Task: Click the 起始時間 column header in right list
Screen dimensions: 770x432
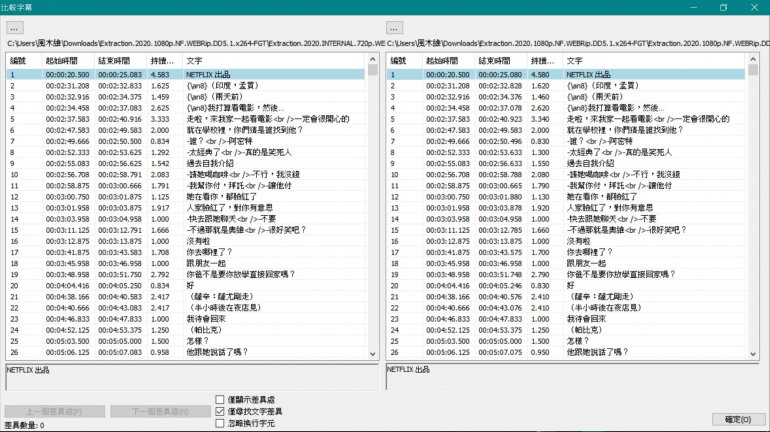Action: click(x=448, y=61)
